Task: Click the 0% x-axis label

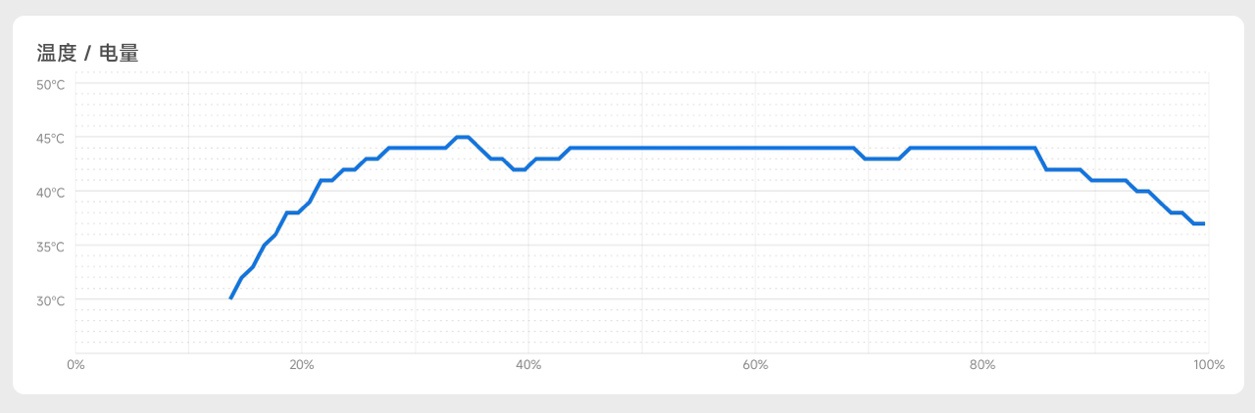Action: (x=76, y=365)
